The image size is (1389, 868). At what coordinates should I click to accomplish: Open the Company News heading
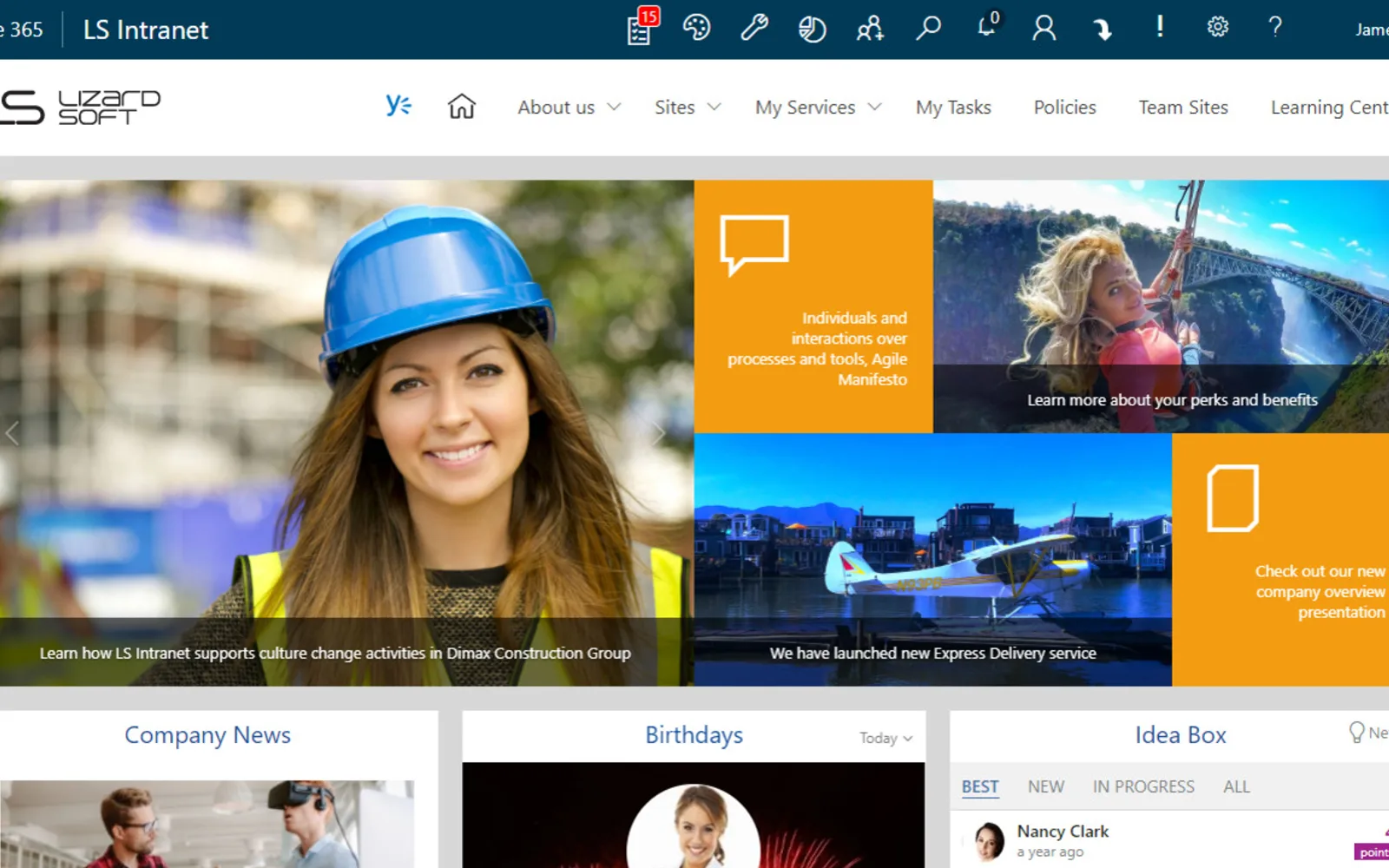point(207,735)
